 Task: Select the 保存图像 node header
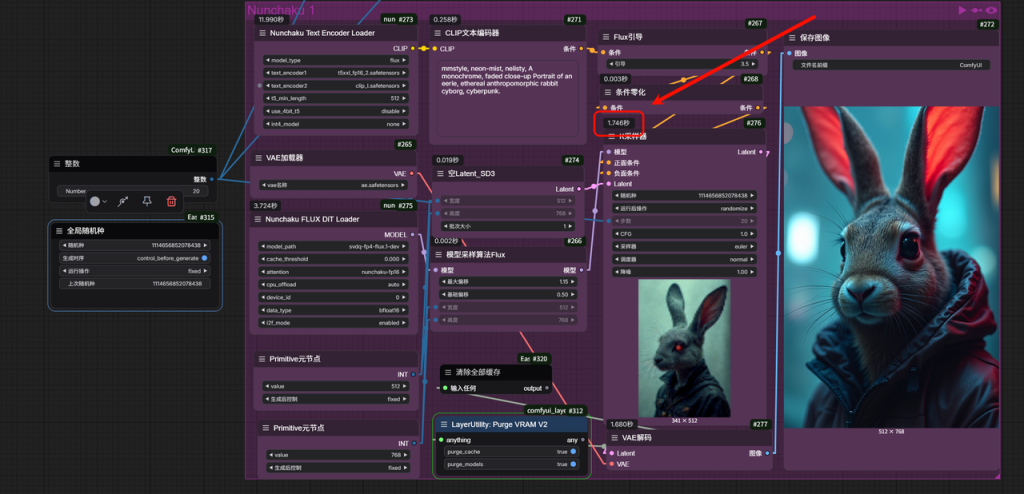890,38
